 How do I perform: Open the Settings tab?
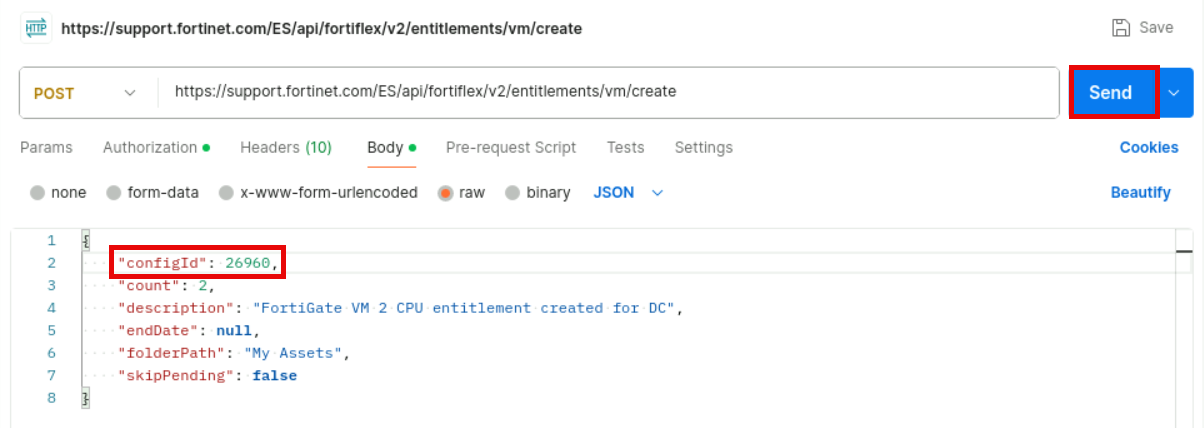tap(703, 147)
